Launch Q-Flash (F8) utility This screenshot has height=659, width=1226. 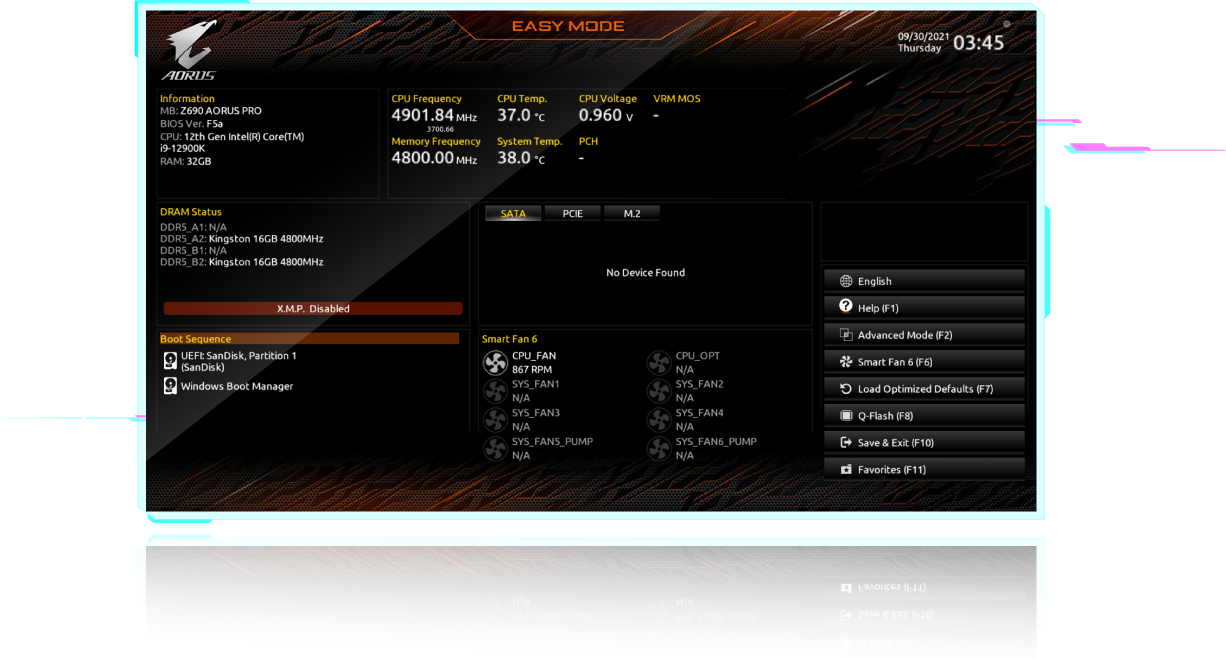tap(924, 416)
